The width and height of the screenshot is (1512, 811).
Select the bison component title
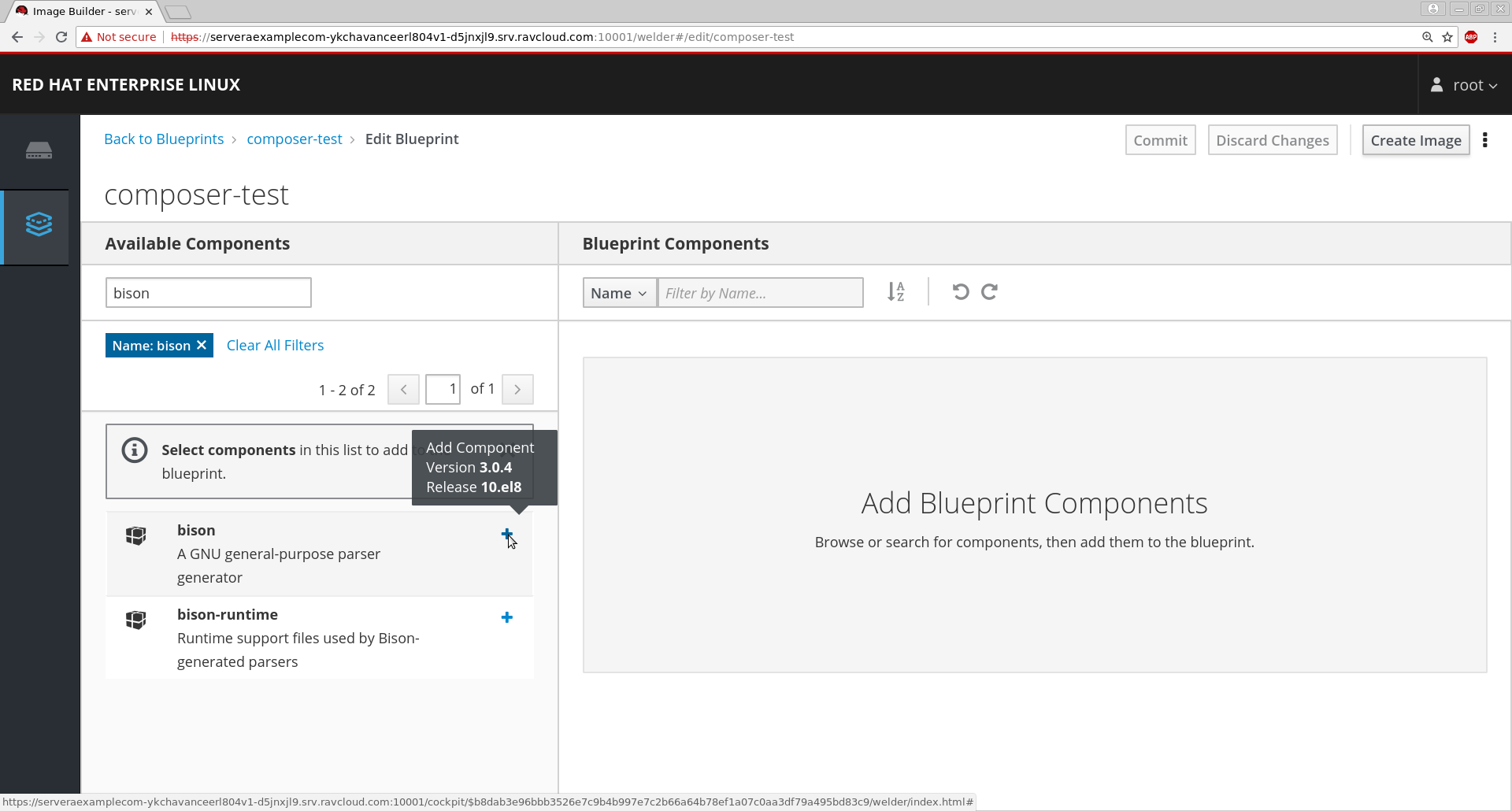click(x=196, y=531)
